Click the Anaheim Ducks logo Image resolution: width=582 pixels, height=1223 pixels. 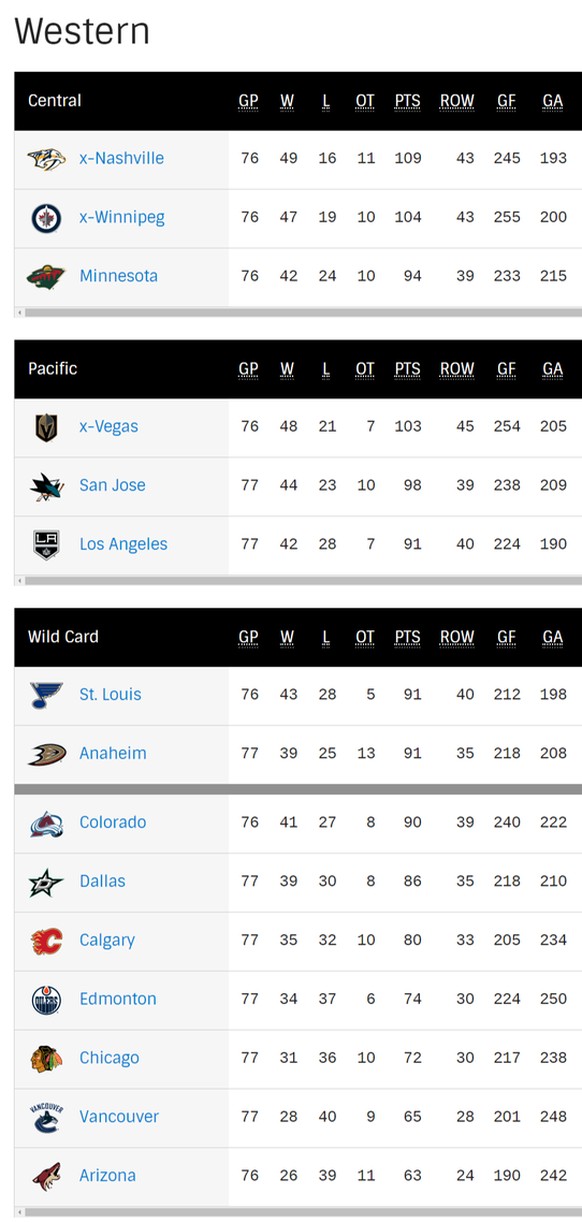(46, 754)
